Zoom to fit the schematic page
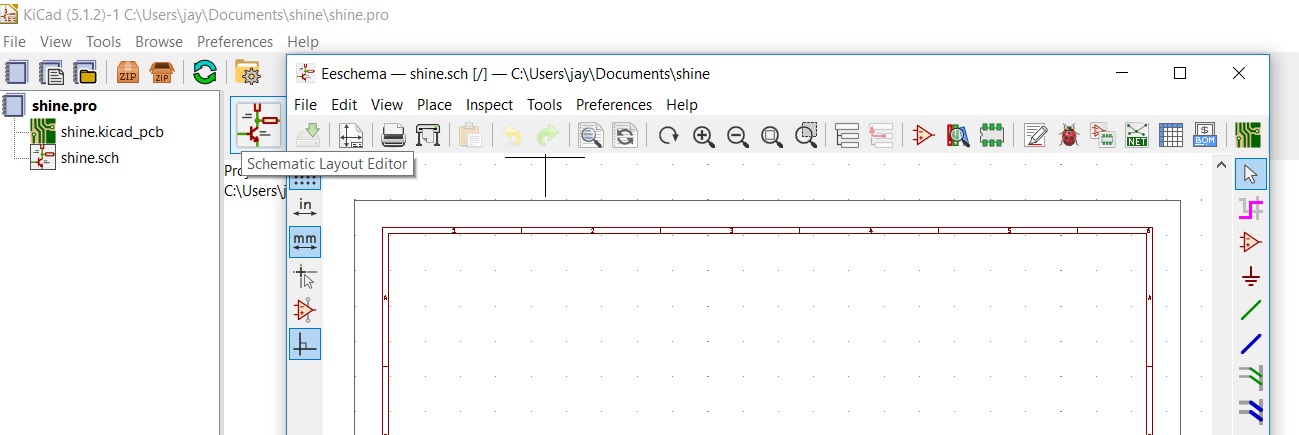The image size is (1299, 435). [x=772, y=136]
